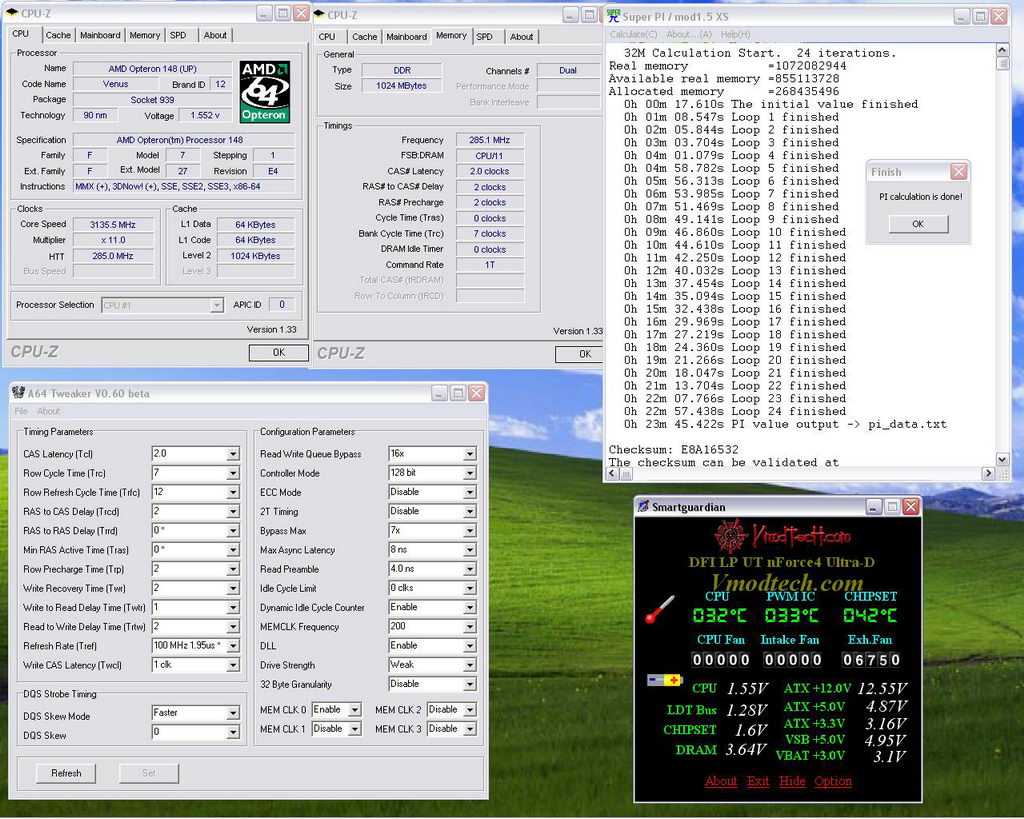The width and height of the screenshot is (1024, 819).
Task: Click the Super PI title bar icon
Action: coord(612,15)
